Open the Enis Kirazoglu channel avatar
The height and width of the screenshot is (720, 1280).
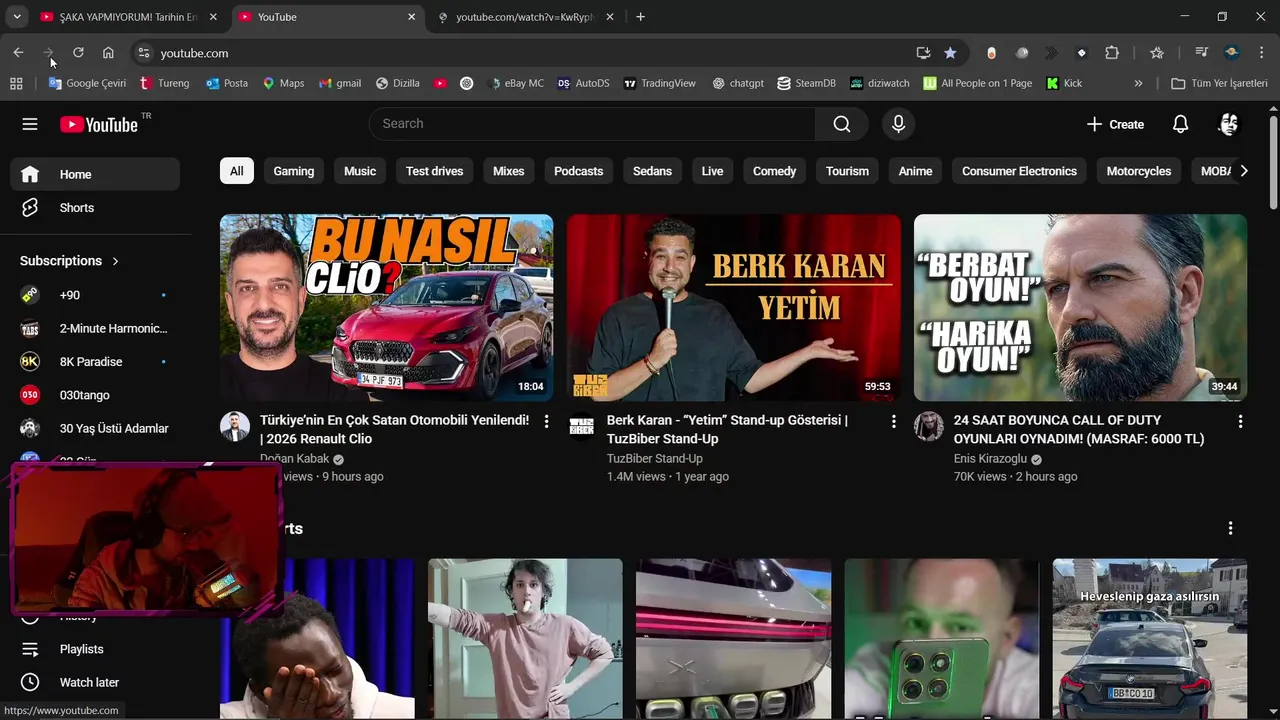(x=929, y=427)
